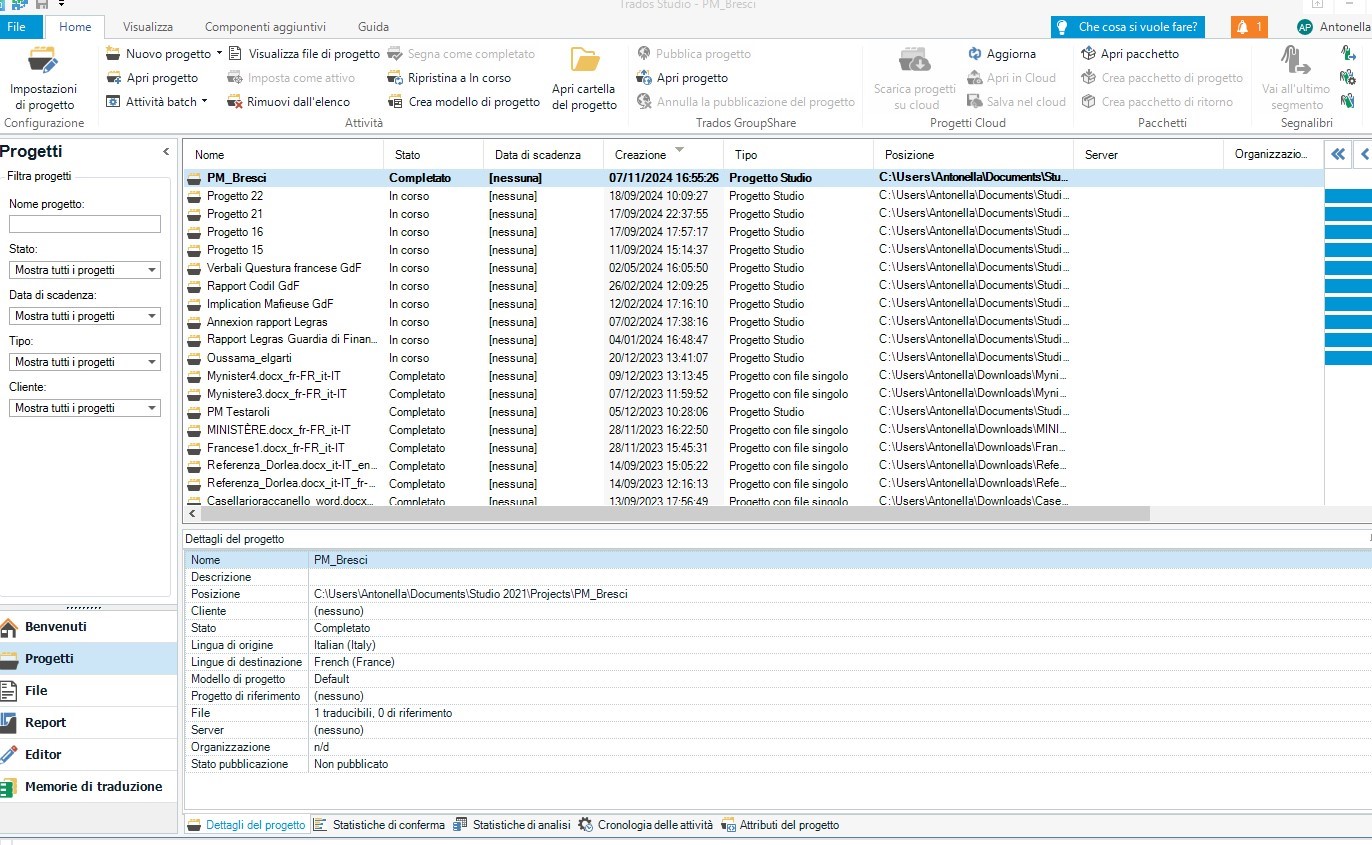Sort by Data di scadenza column
1372x845 pixels.
543,155
